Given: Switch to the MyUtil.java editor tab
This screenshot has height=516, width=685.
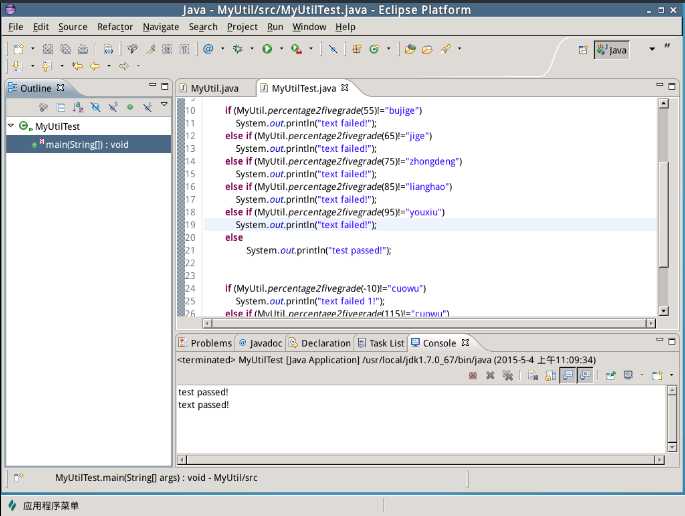Looking at the screenshot, I should [214, 88].
